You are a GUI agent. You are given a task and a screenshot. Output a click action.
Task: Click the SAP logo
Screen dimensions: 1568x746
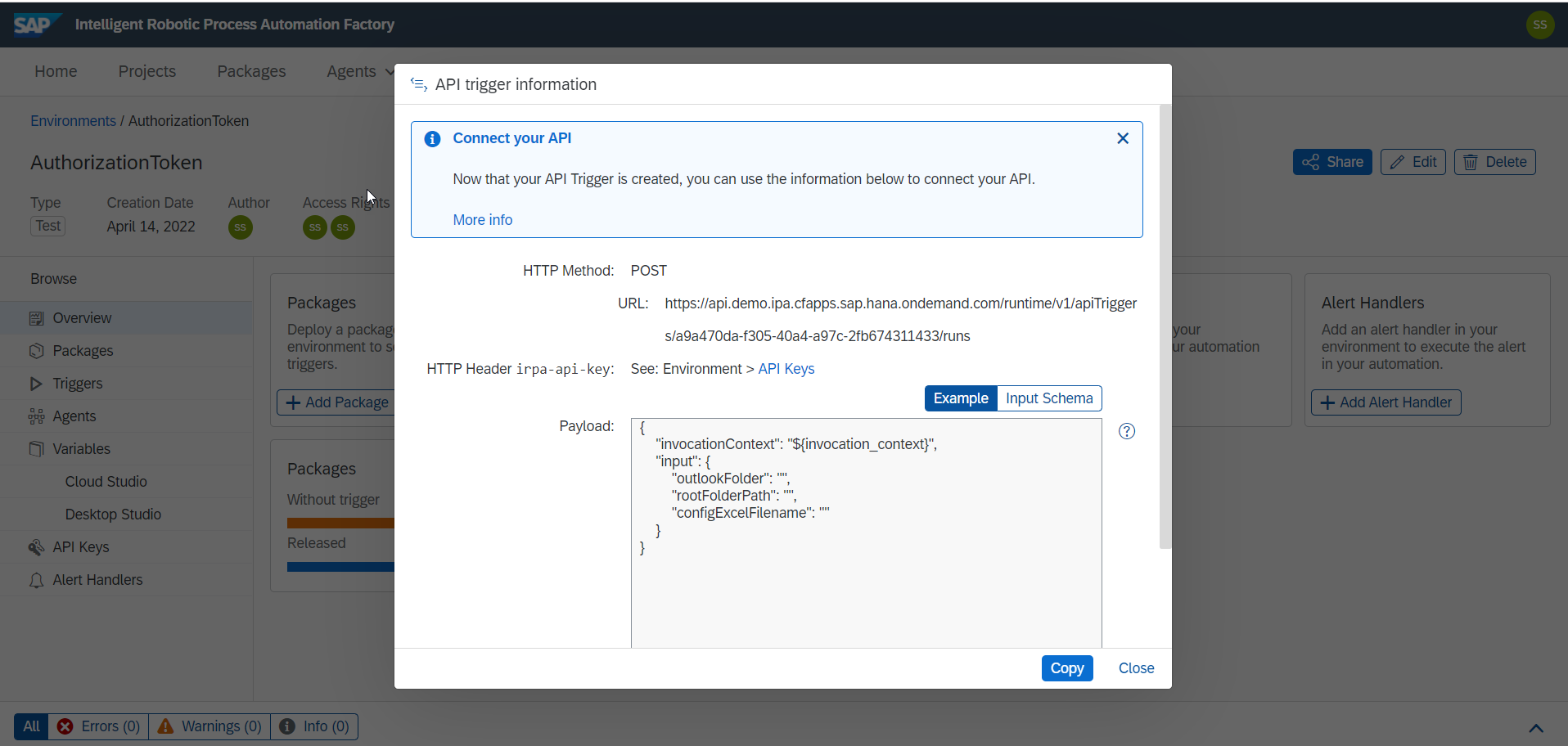tap(37, 25)
